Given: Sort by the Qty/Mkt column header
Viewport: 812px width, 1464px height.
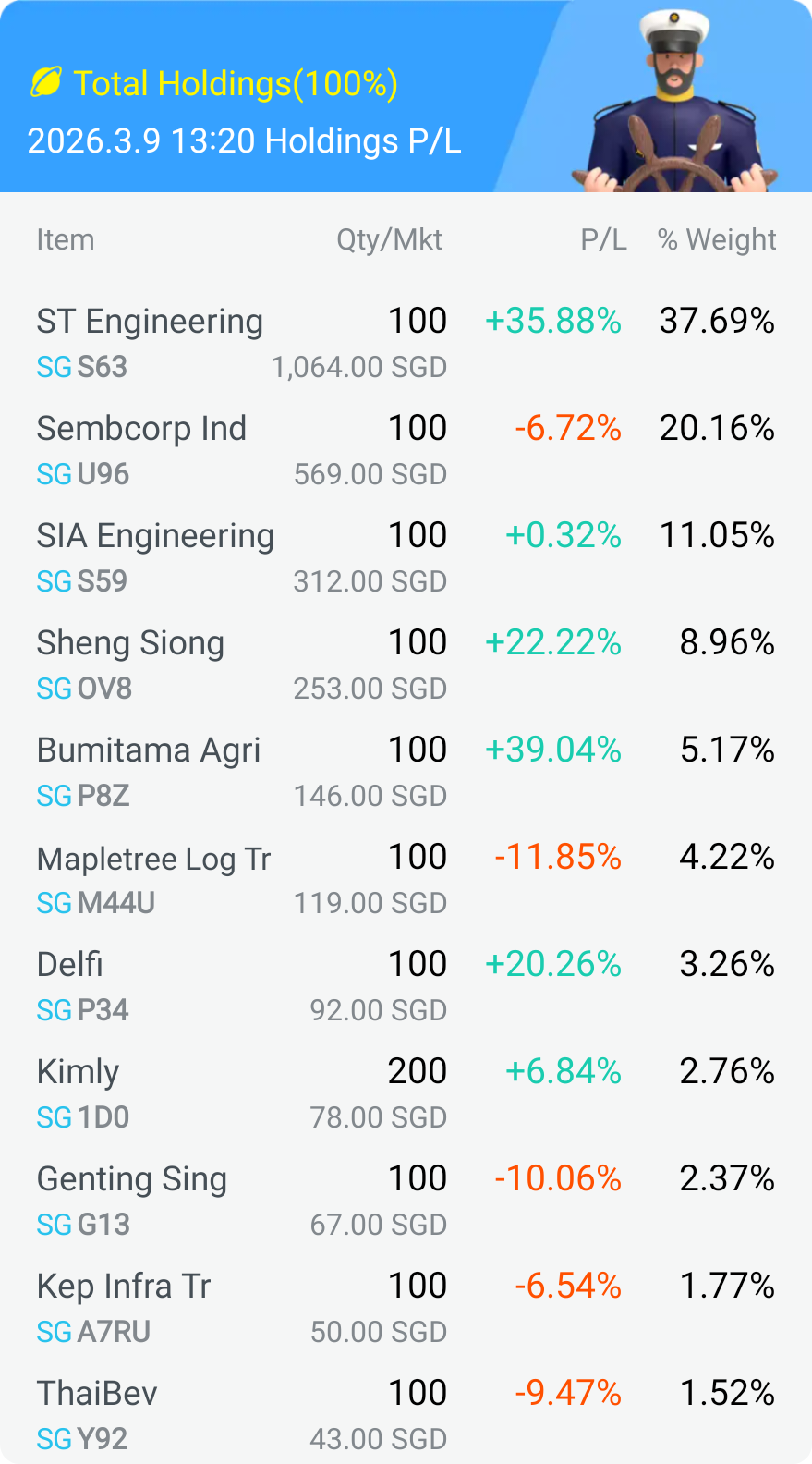Looking at the screenshot, I should pyautogui.click(x=389, y=239).
